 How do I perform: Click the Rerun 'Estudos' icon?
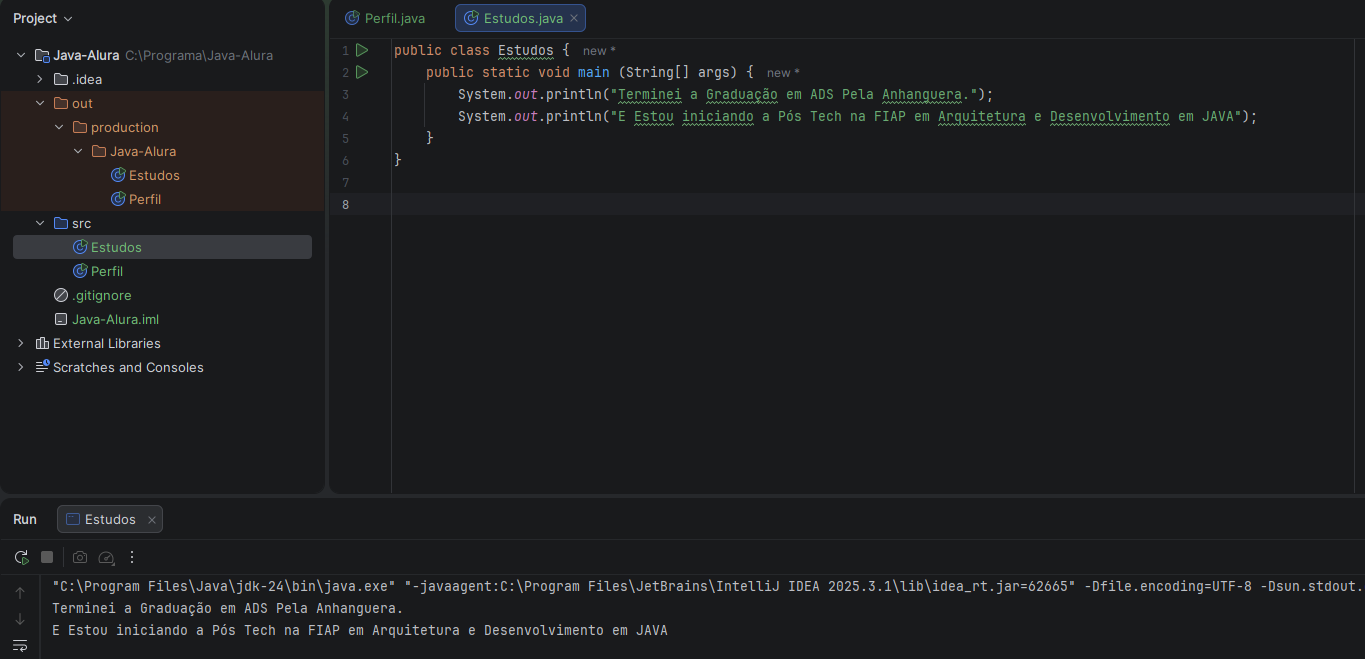click(x=21, y=557)
